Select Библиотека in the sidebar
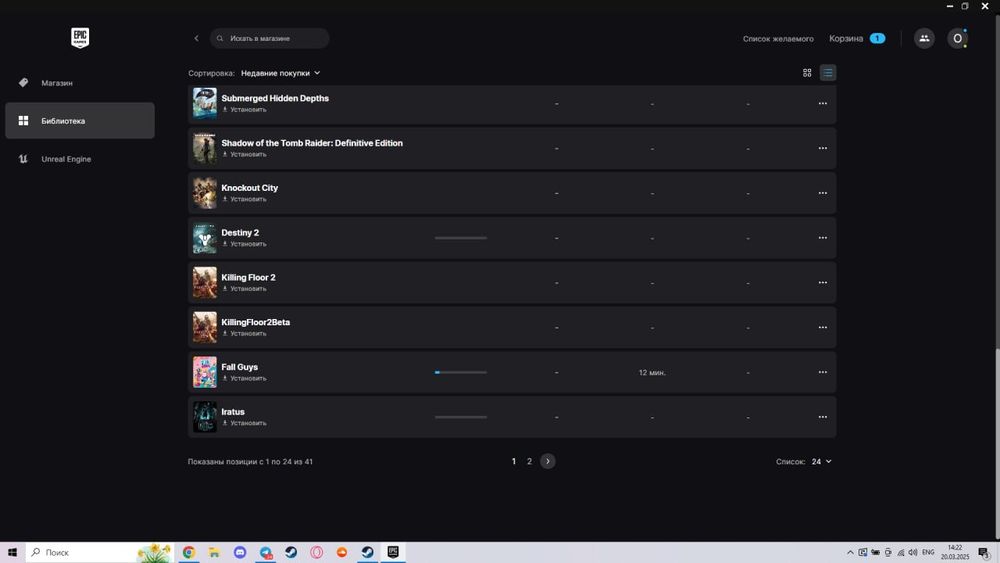 pyautogui.click(x=80, y=121)
